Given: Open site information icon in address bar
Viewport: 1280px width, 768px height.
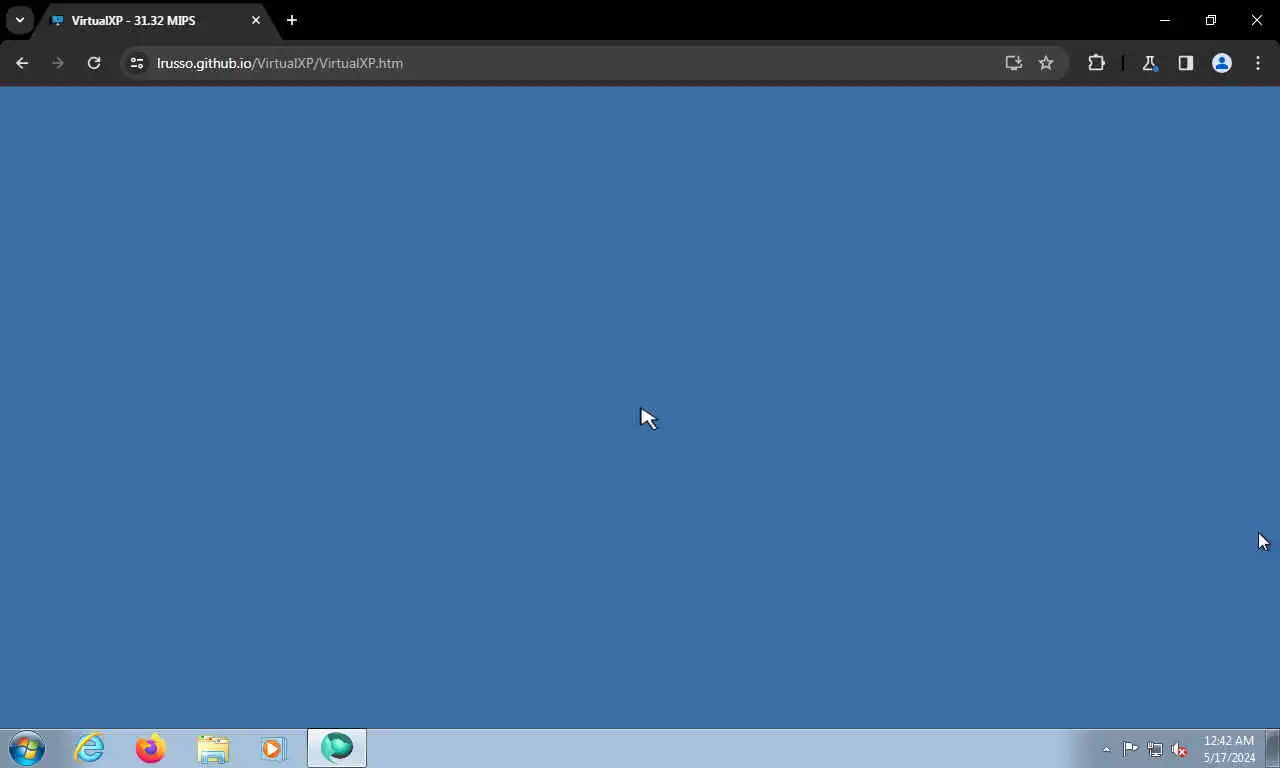Looking at the screenshot, I should pos(137,63).
